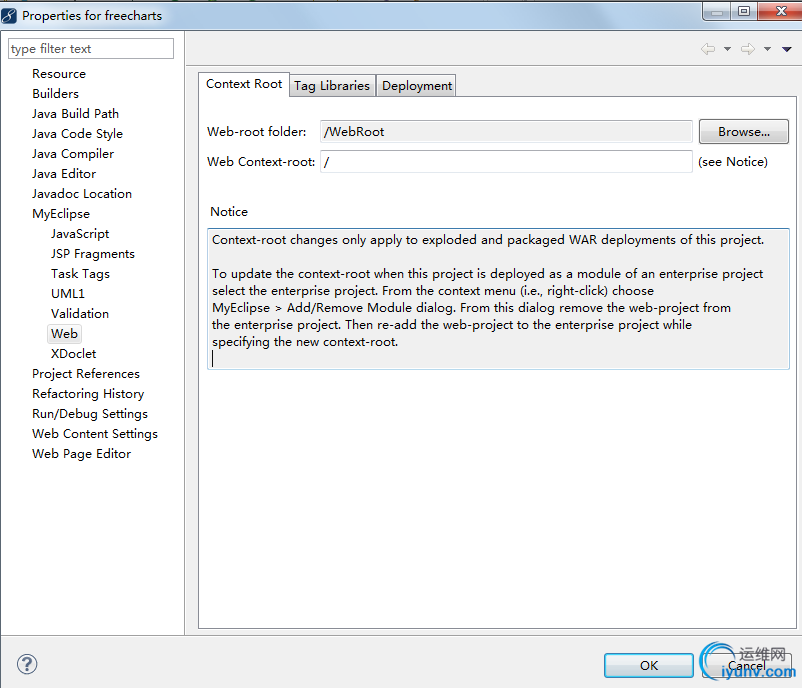The image size is (802, 688).
Task: Select Refactoring History entry
Action: click(x=88, y=393)
